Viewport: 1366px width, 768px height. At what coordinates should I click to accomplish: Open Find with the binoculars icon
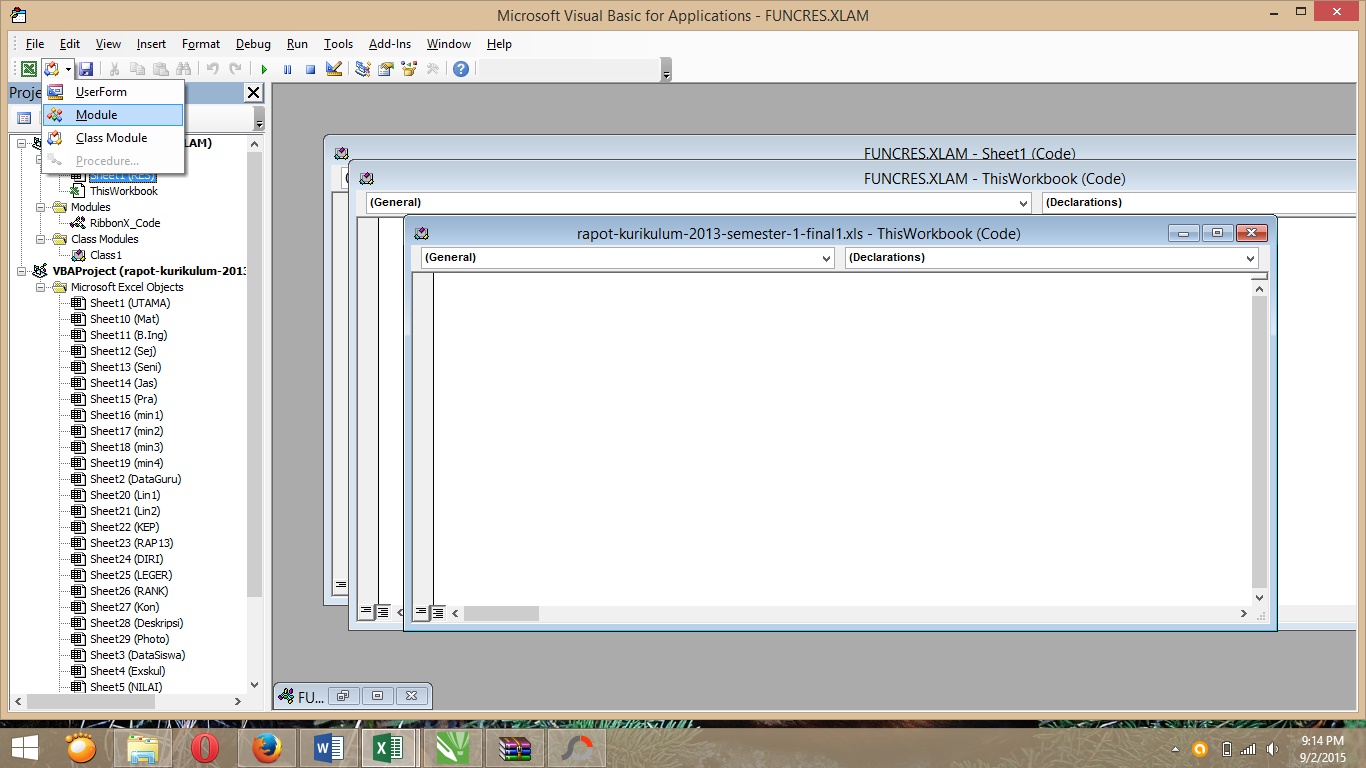point(183,69)
